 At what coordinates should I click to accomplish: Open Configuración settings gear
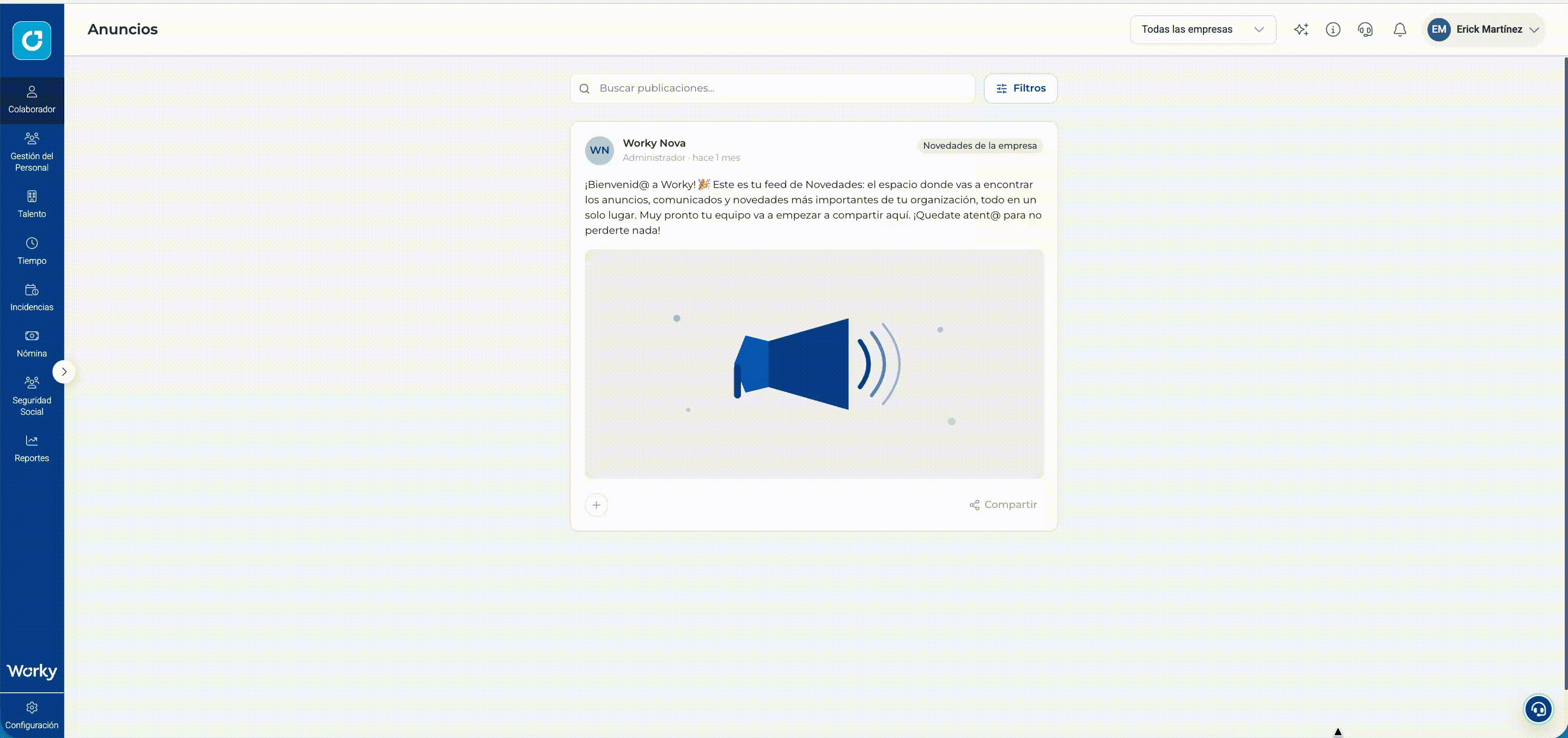32,716
